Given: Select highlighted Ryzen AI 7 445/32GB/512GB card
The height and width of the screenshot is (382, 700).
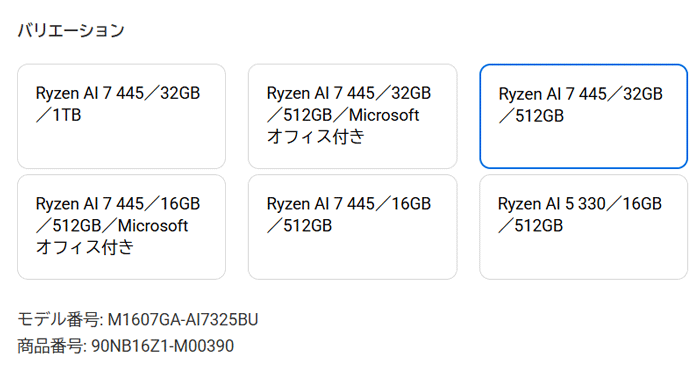Looking at the screenshot, I should pos(583,116).
